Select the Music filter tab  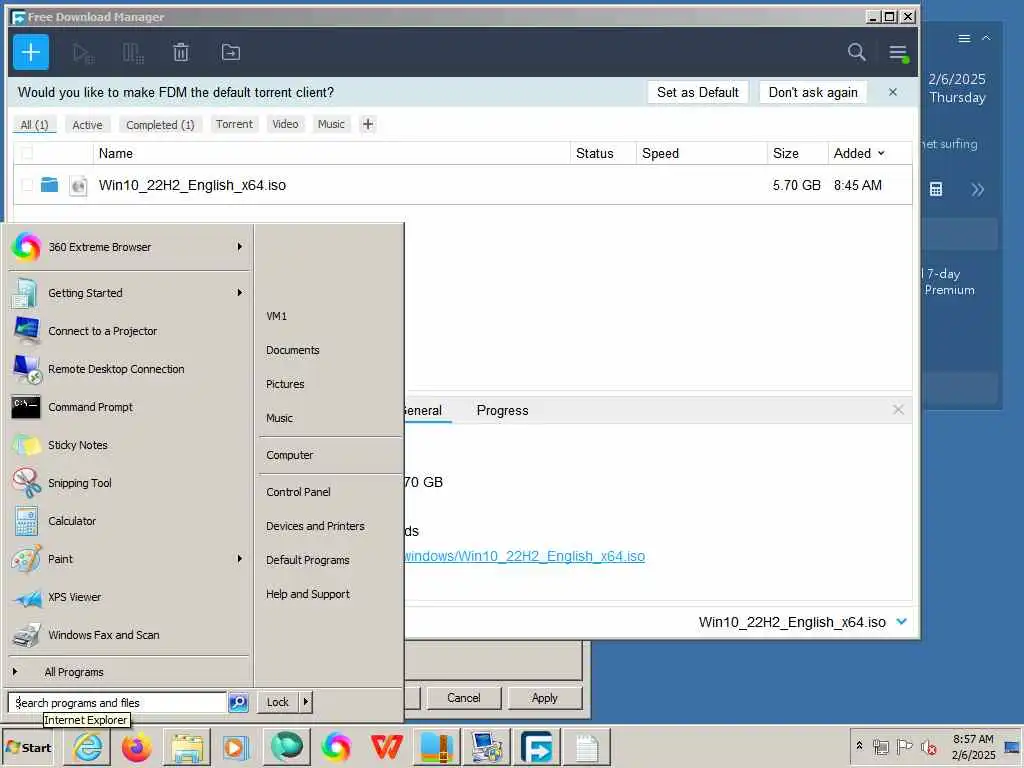point(331,124)
